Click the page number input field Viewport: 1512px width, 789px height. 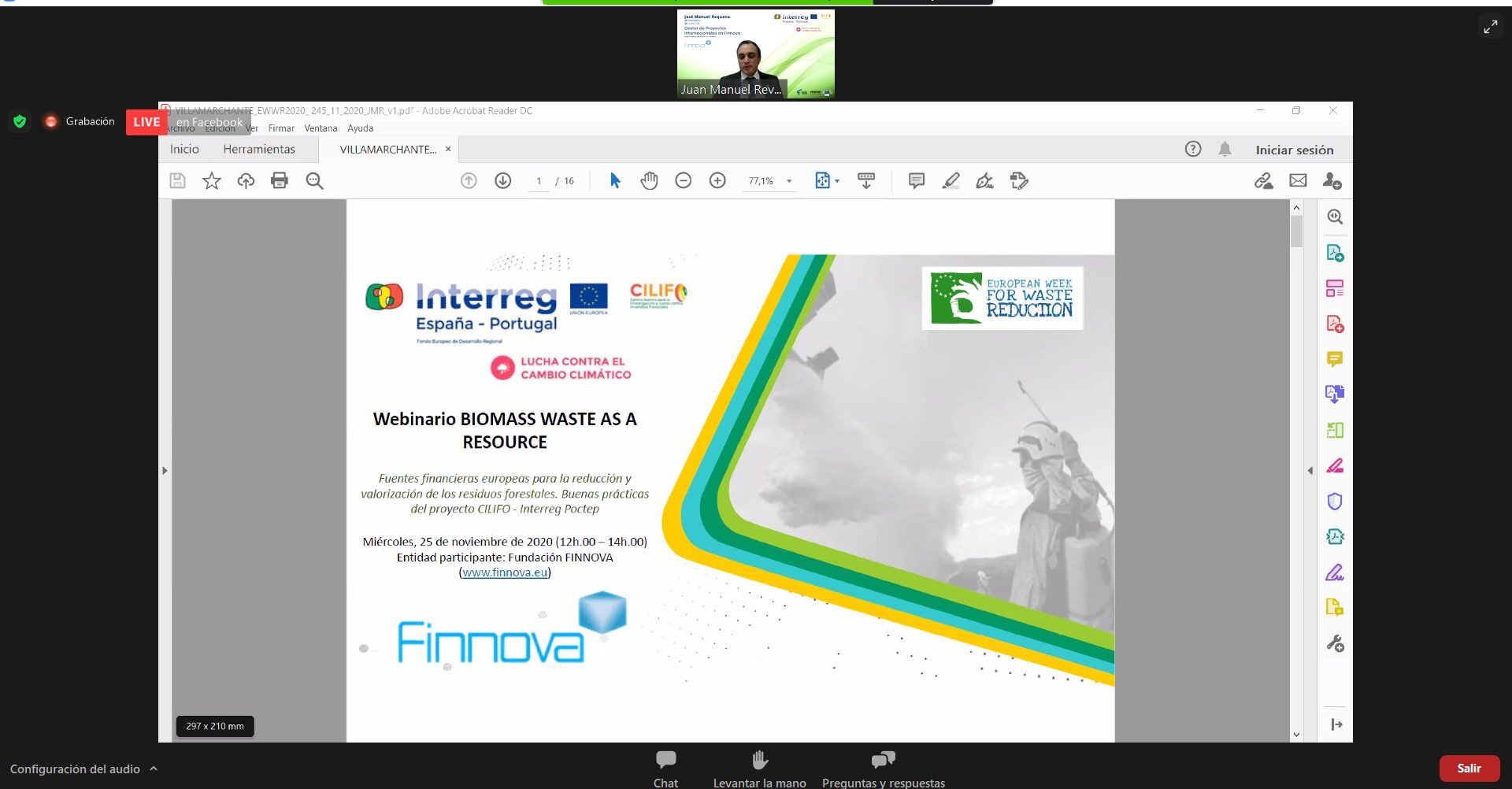(539, 181)
